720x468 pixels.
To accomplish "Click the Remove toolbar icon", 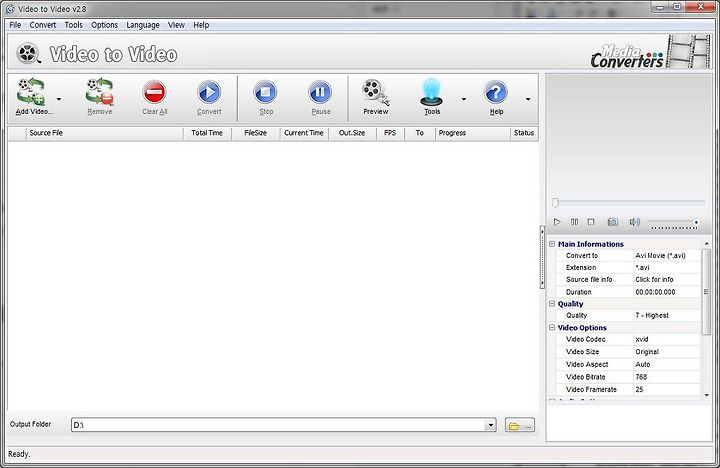I will pos(100,92).
